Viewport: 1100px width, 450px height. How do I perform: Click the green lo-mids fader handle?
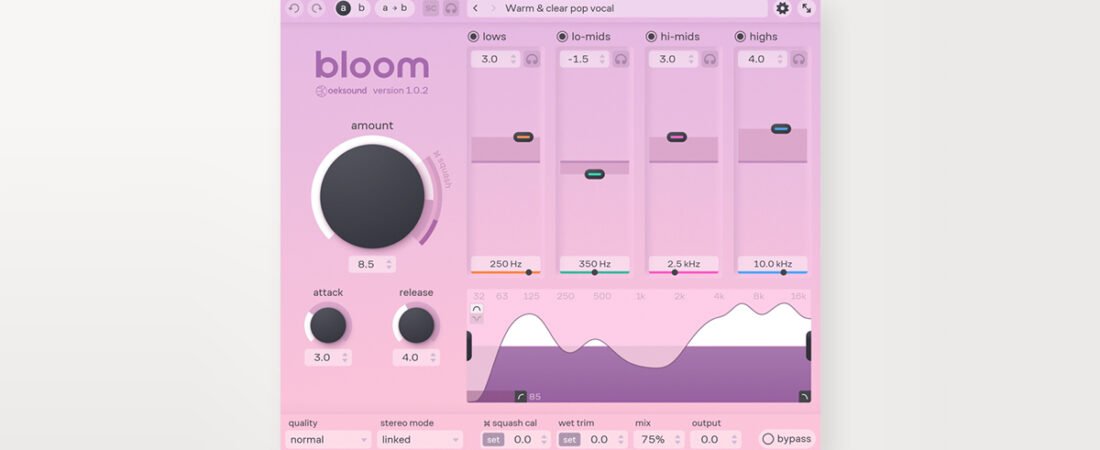point(594,174)
